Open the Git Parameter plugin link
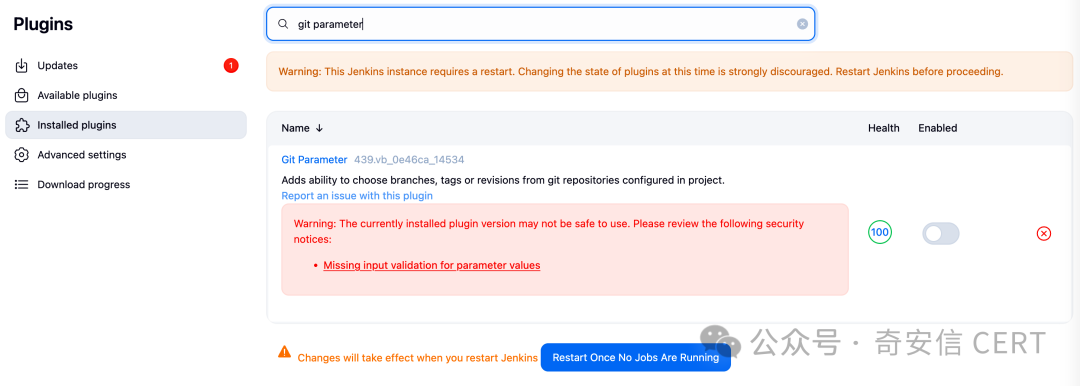The width and height of the screenshot is (1080, 386). (x=314, y=159)
